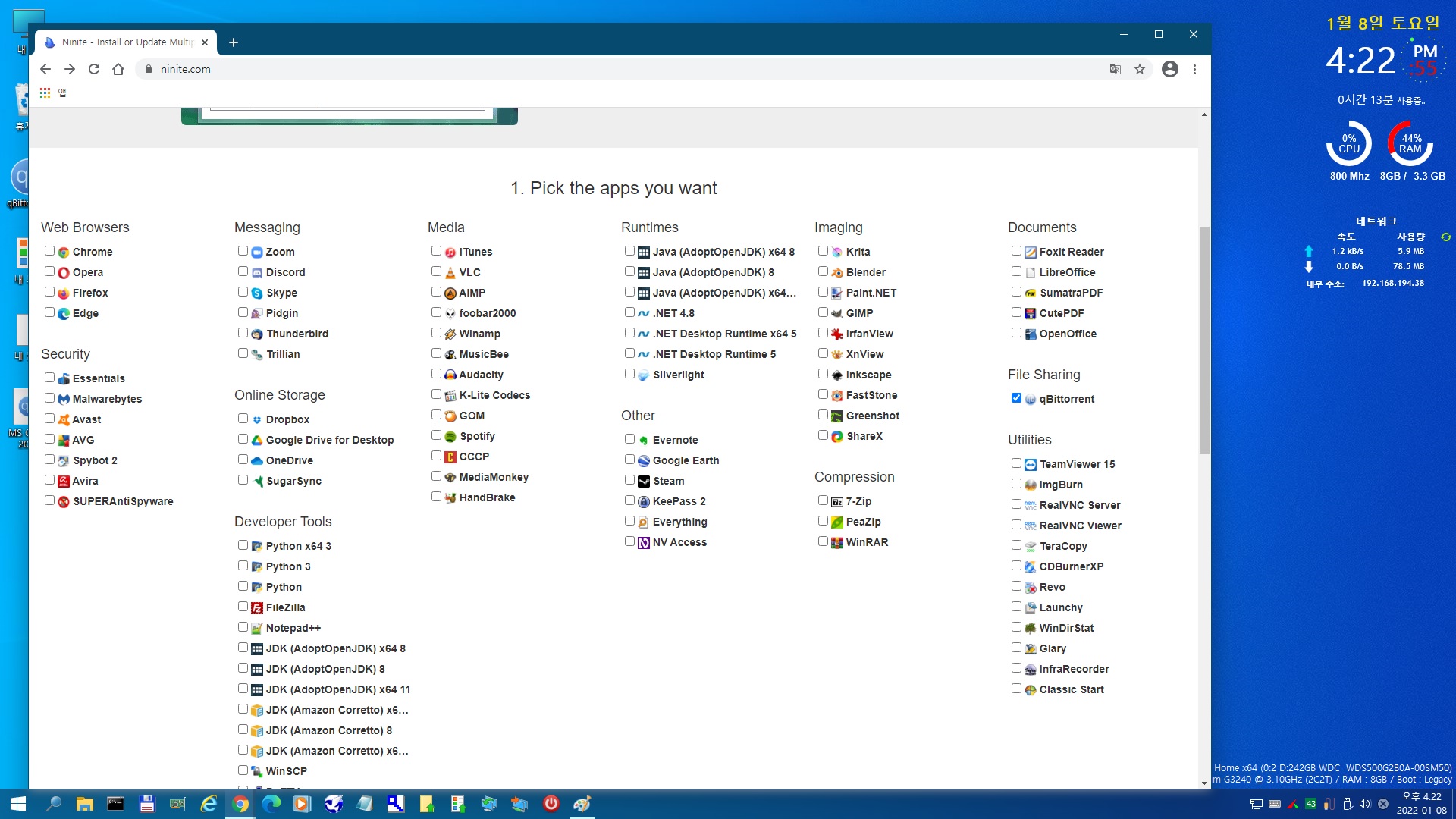The image size is (1456, 819).
Task: Click the HandBrake label
Action: tap(487, 497)
